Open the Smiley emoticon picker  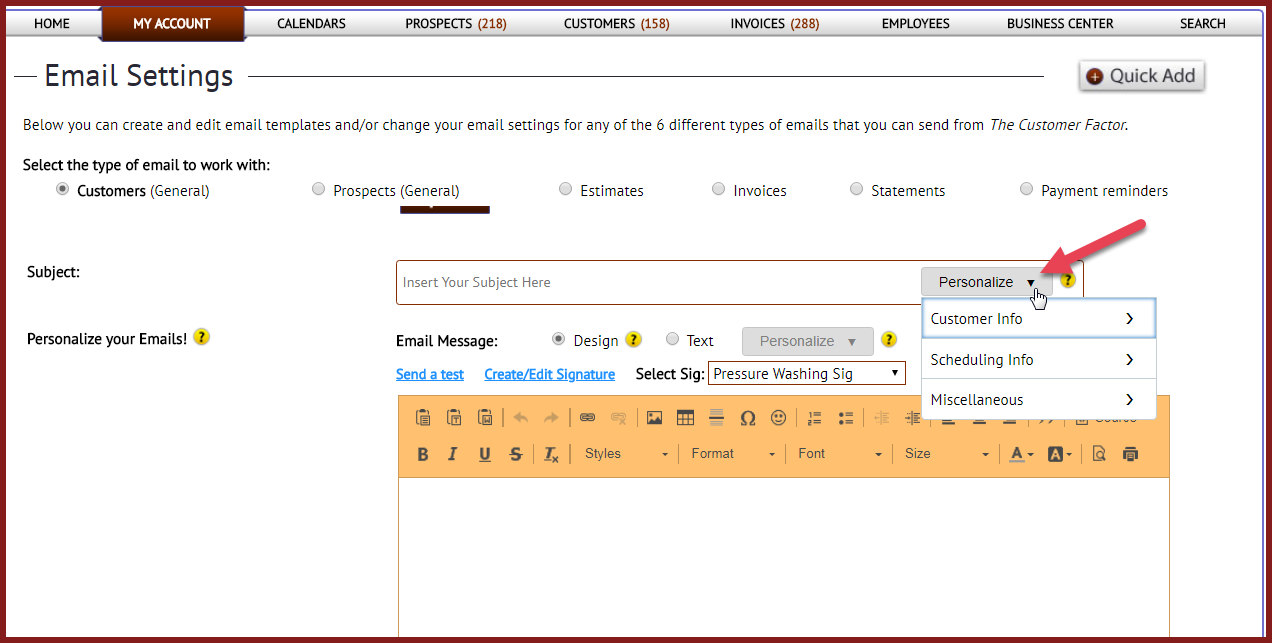click(x=778, y=418)
